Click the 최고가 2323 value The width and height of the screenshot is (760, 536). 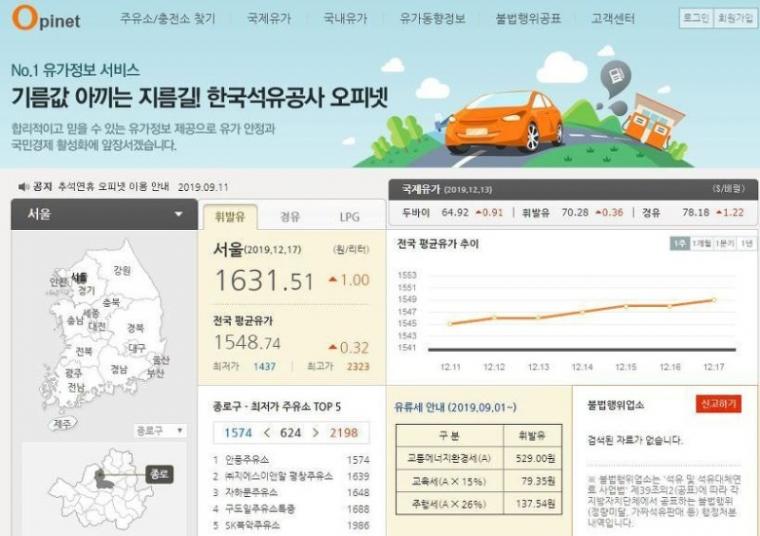[358, 366]
